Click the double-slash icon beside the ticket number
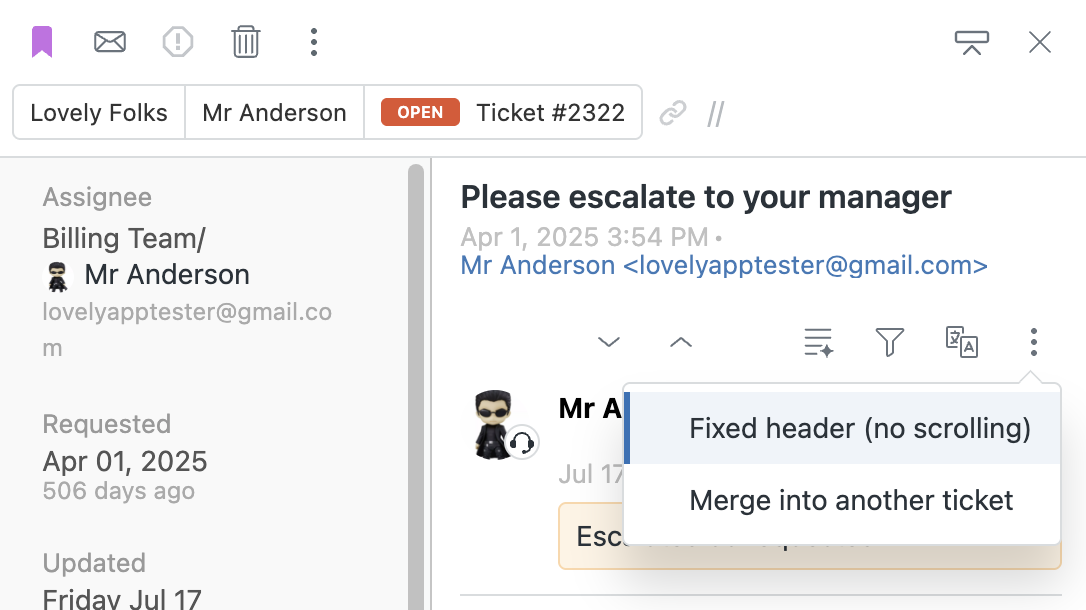The width and height of the screenshot is (1086, 610). tap(716, 114)
